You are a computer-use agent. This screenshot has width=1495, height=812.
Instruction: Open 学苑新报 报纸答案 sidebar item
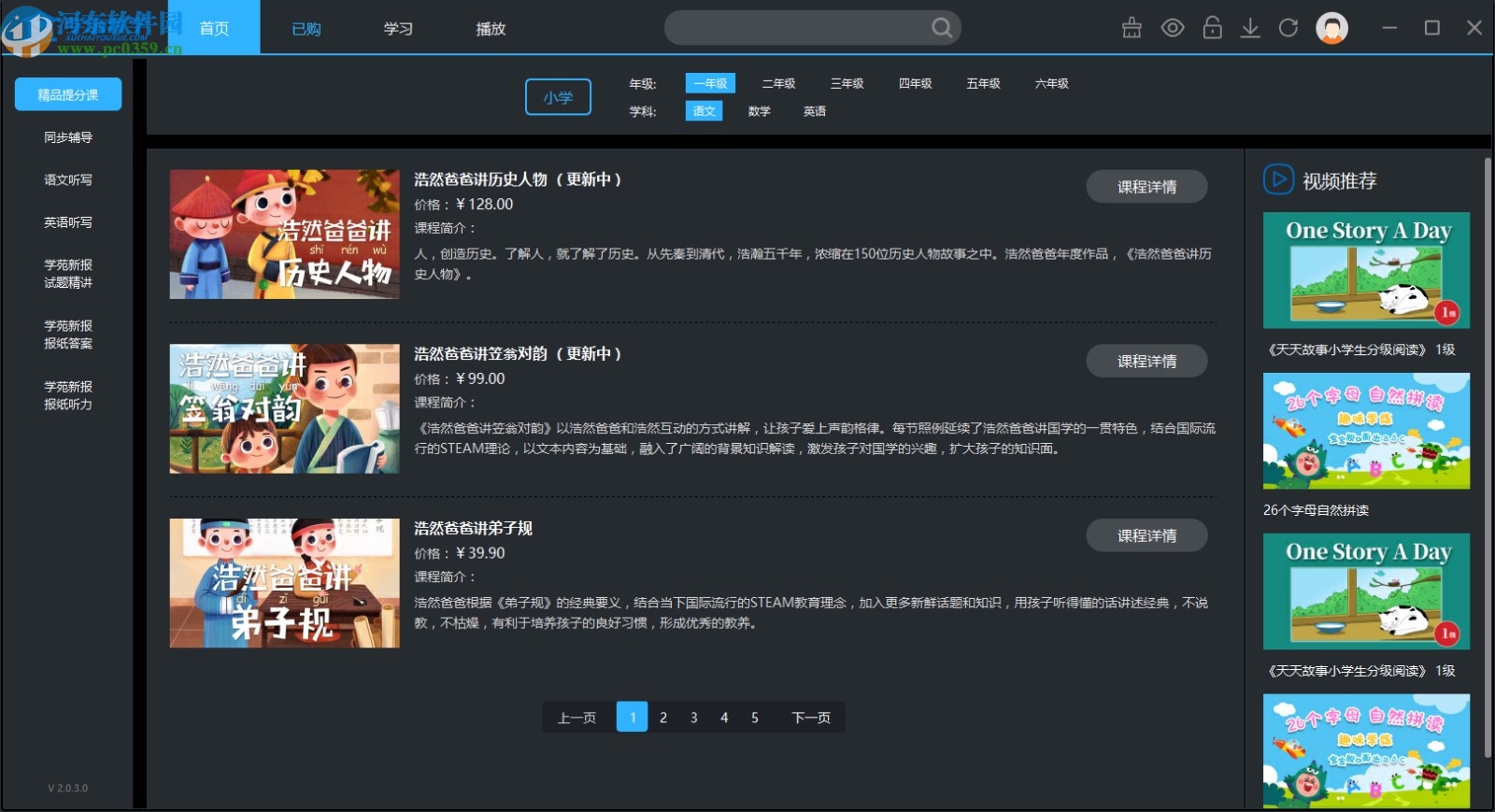(x=68, y=335)
